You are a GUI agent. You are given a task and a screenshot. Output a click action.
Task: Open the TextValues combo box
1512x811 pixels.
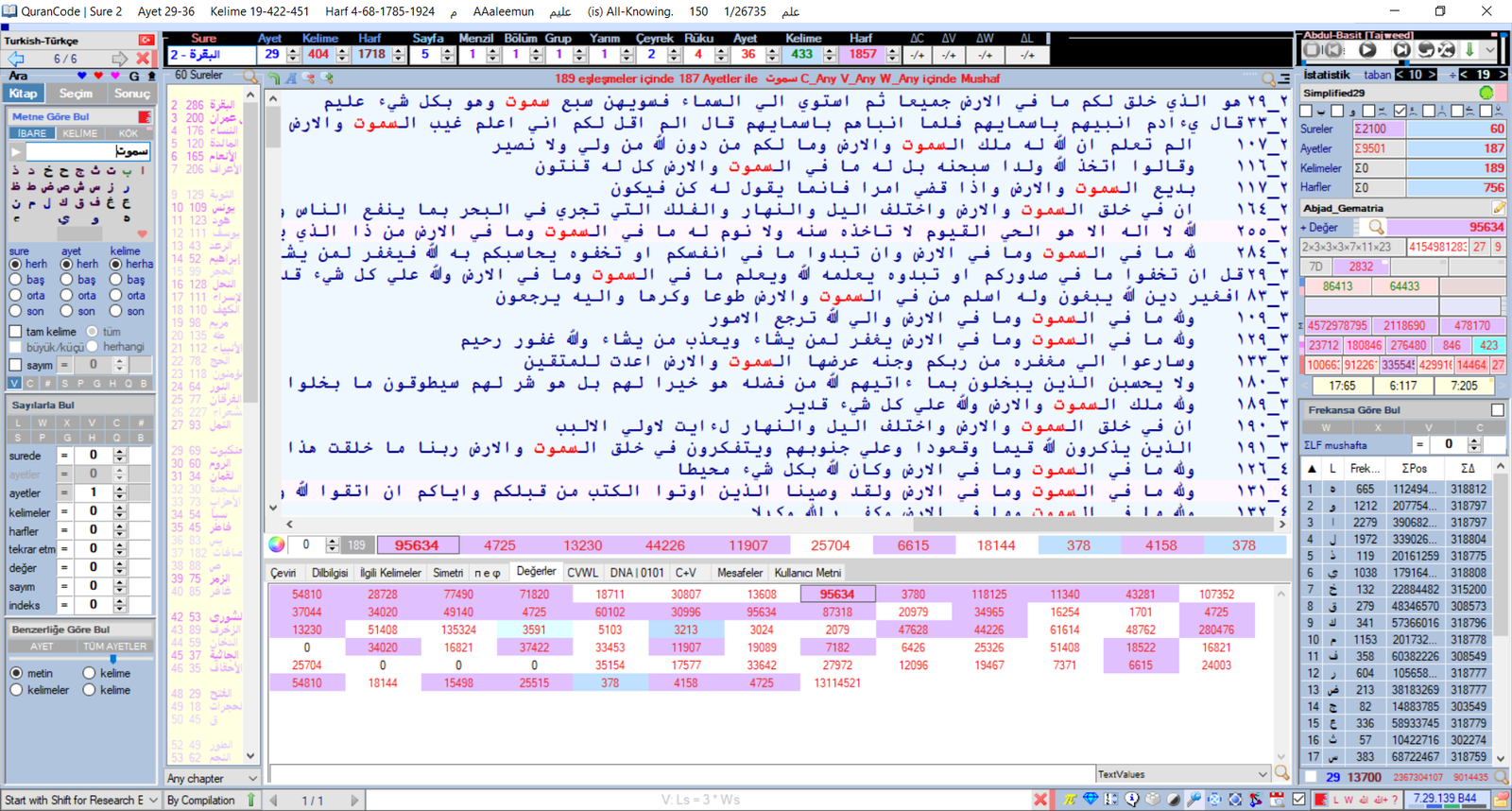pyautogui.click(x=1263, y=774)
